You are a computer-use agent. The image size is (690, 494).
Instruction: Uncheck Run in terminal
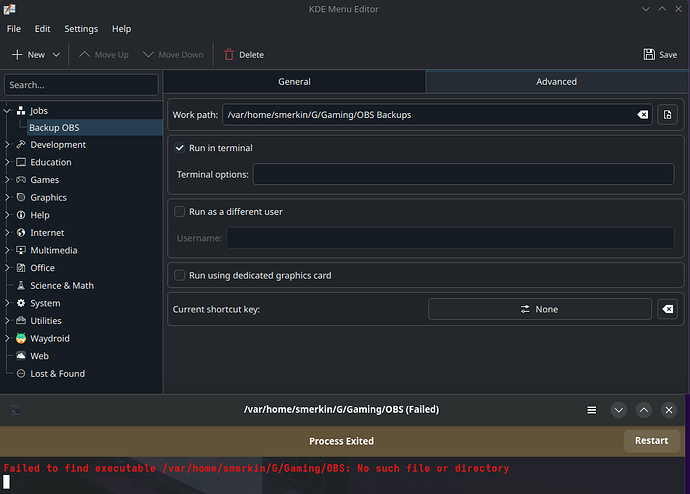180,148
